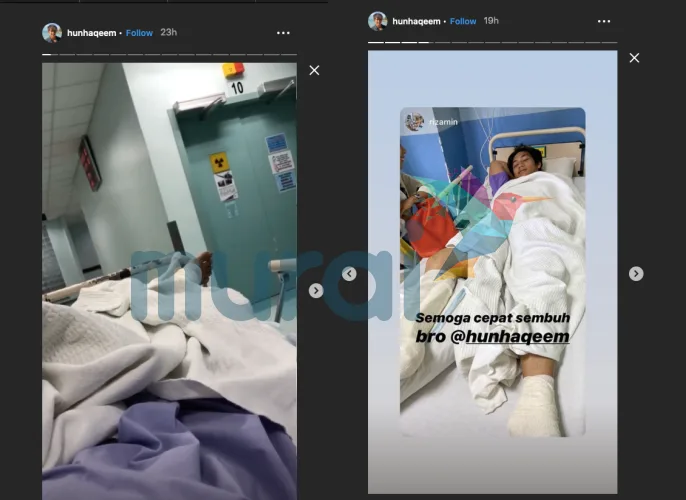Open the rizamin avatar in reshared story
The width and height of the screenshot is (686, 500).
[414, 122]
